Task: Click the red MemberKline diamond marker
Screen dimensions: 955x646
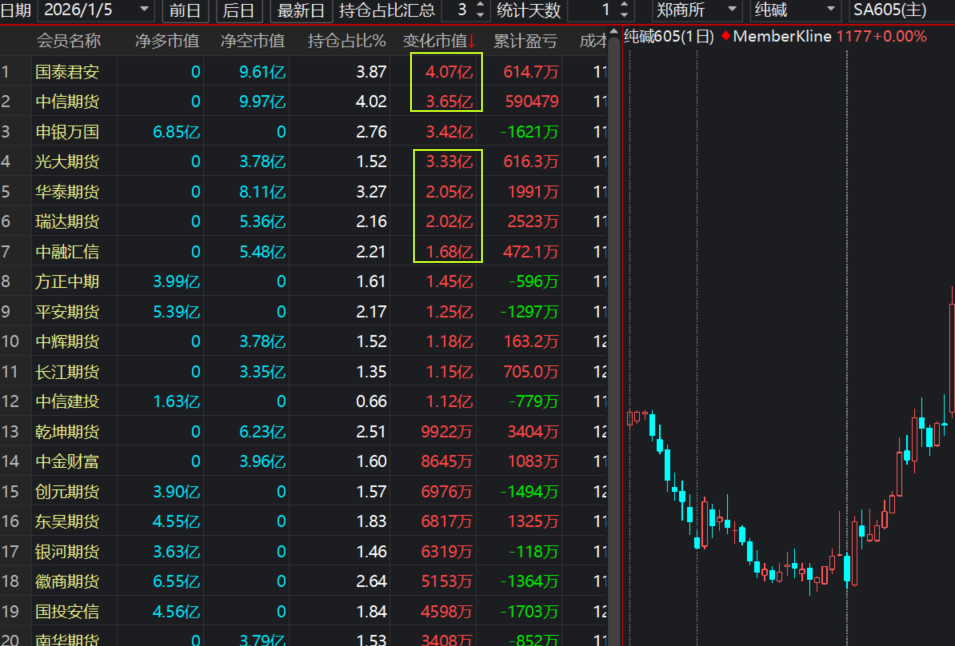Action: (x=725, y=36)
